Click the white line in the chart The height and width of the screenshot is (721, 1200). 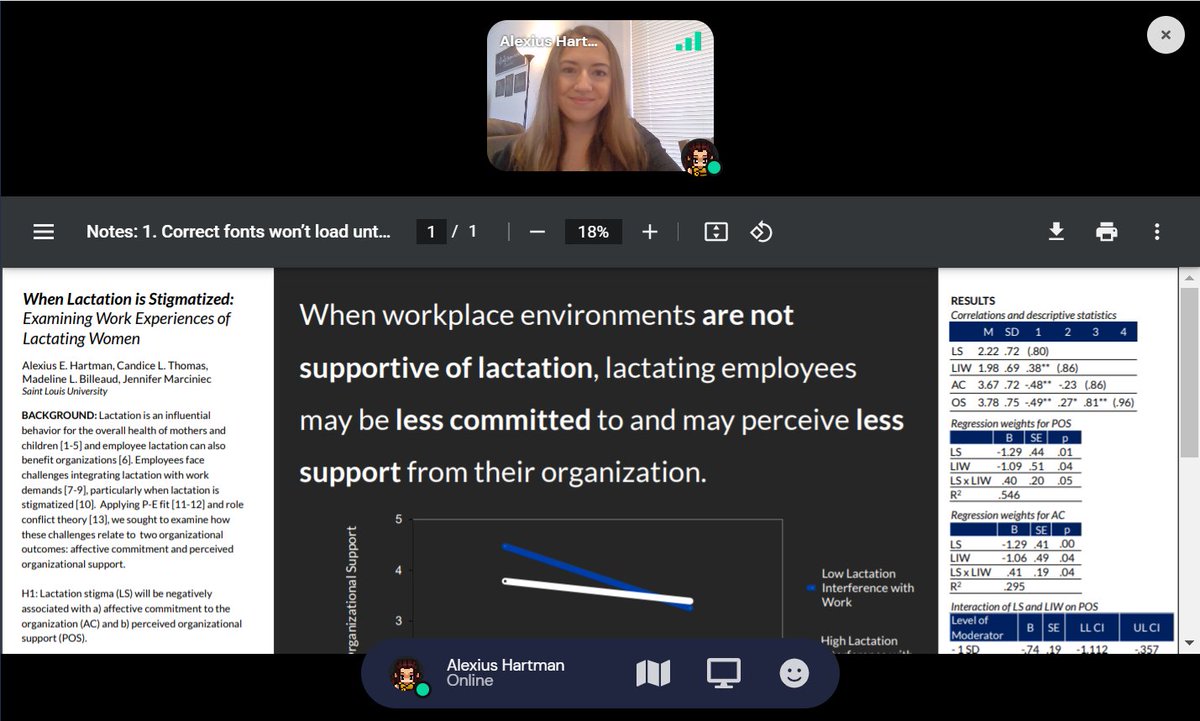tap(598, 591)
